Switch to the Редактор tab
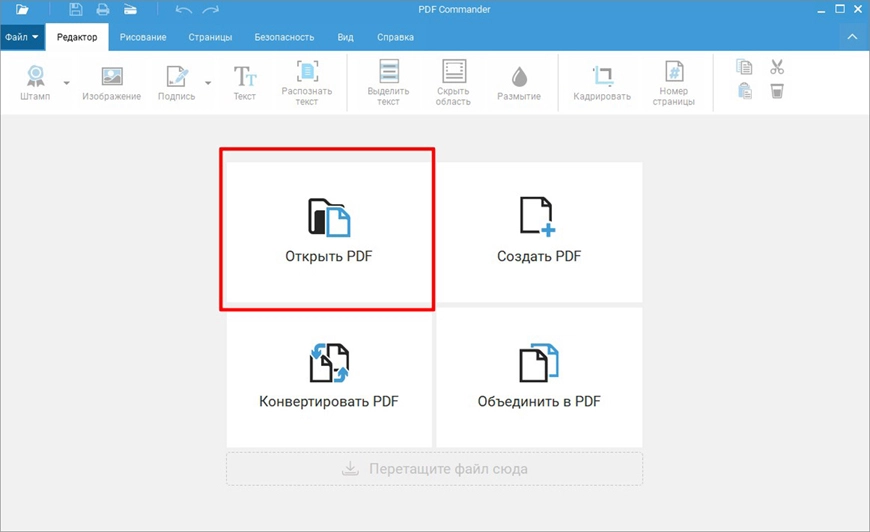 (x=77, y=37)
